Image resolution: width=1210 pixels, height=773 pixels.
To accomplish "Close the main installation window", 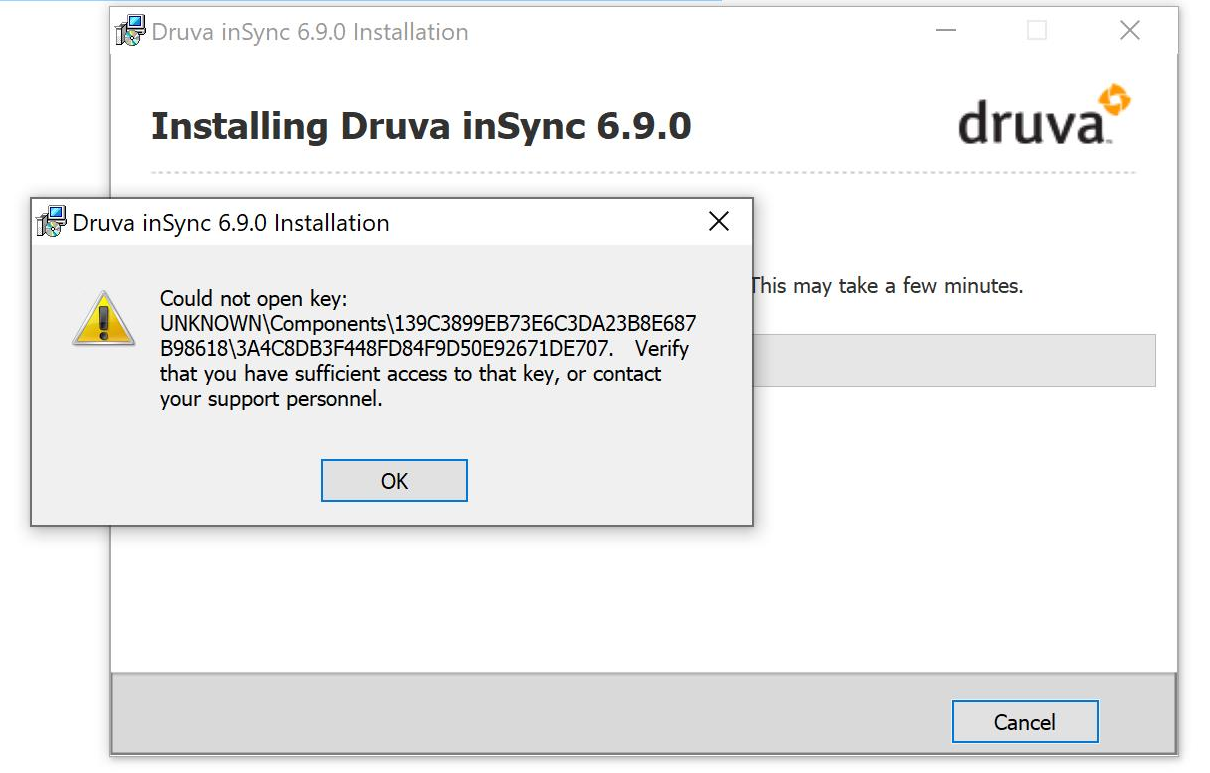I will tap(1130, 31).
